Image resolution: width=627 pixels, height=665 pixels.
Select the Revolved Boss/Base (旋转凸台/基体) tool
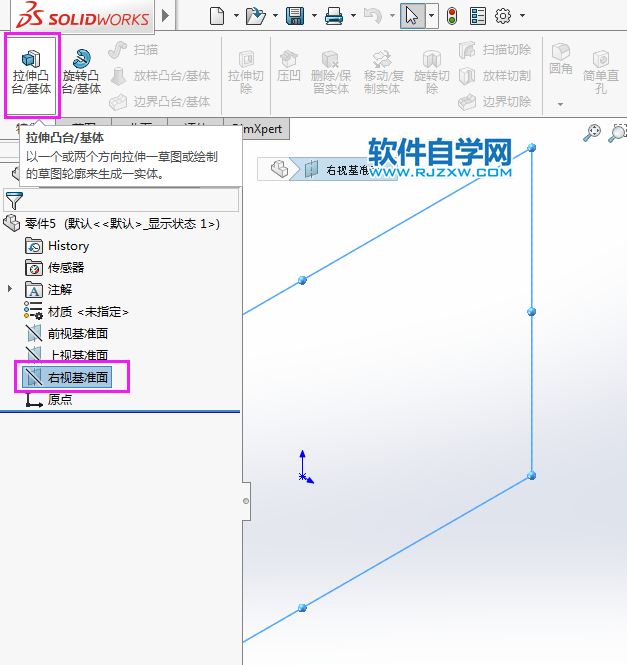(81, 73)
